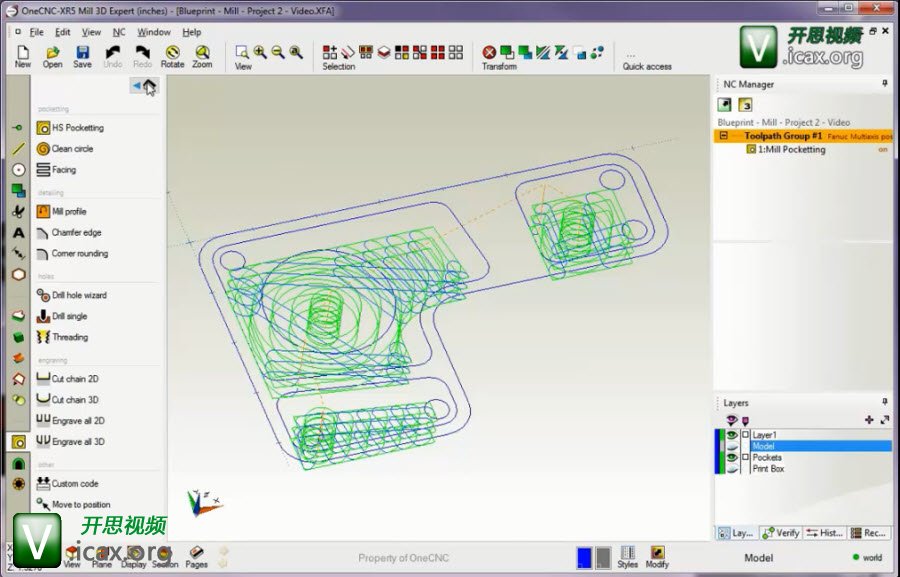900x577 pixels.
Task: Open Styles in status bar
Action: click(627, 557)
